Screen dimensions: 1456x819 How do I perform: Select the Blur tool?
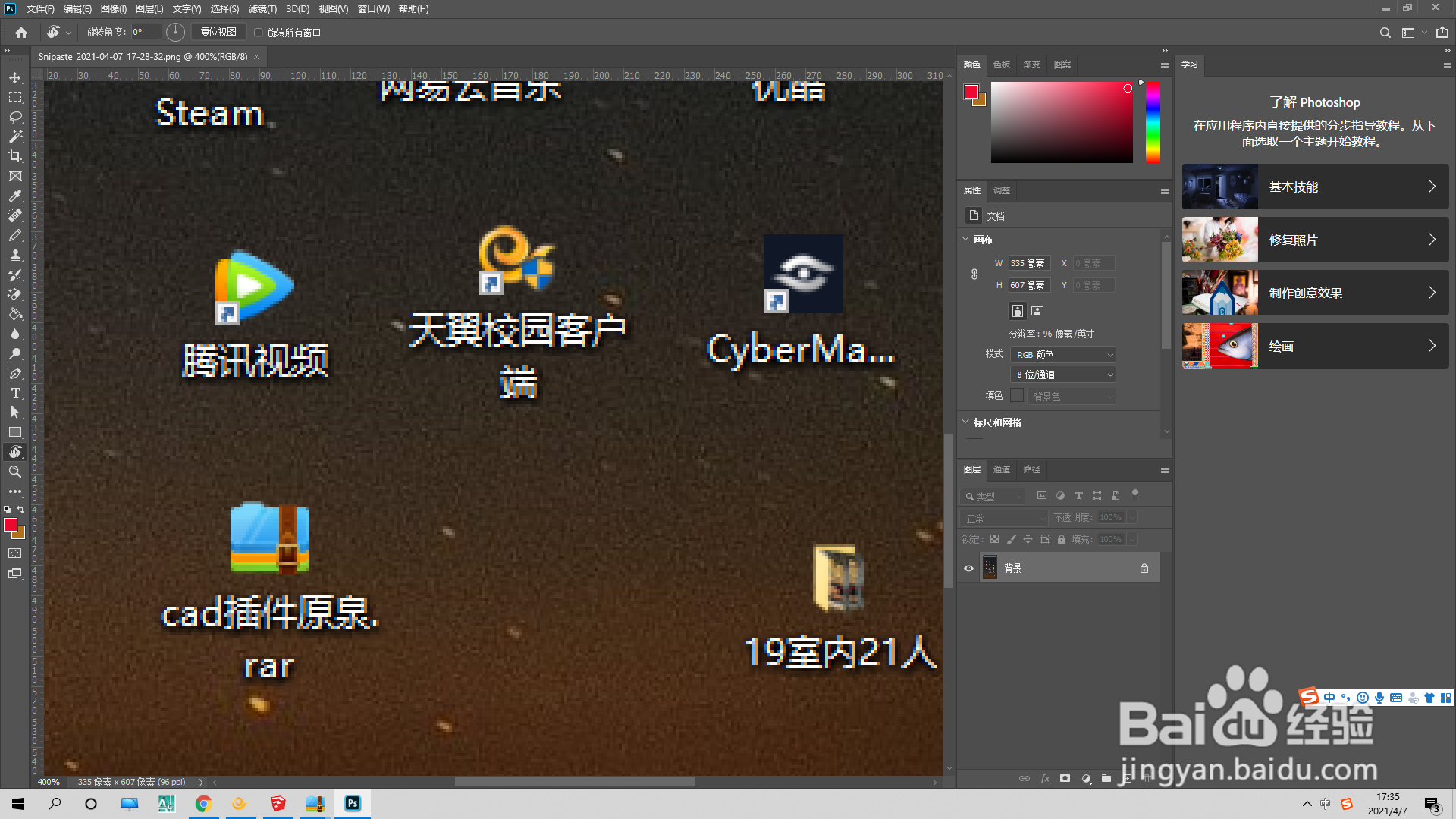pyautogui.click(x=15, y=334)
